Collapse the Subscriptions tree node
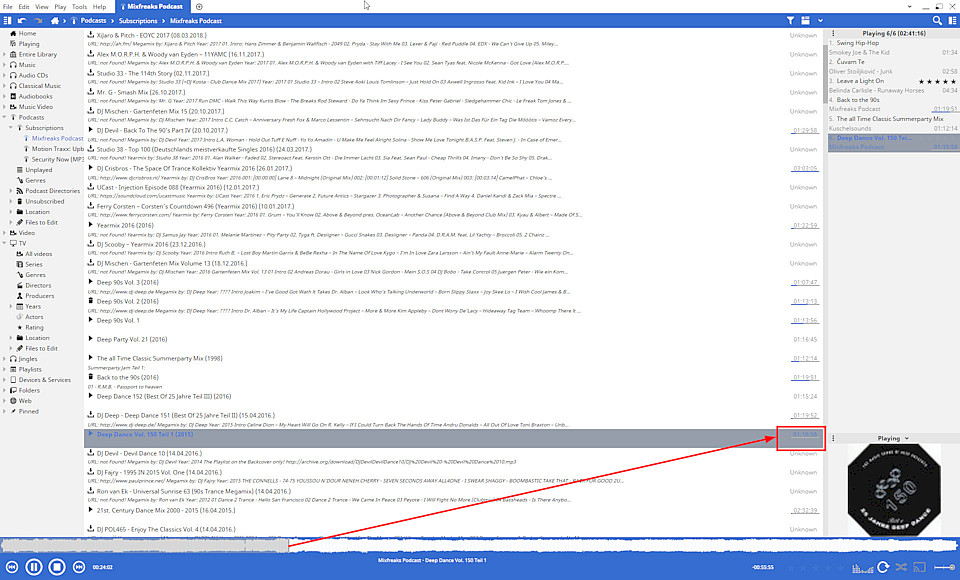The width and height of the screenshot is (960, 580). pos(11,127)
